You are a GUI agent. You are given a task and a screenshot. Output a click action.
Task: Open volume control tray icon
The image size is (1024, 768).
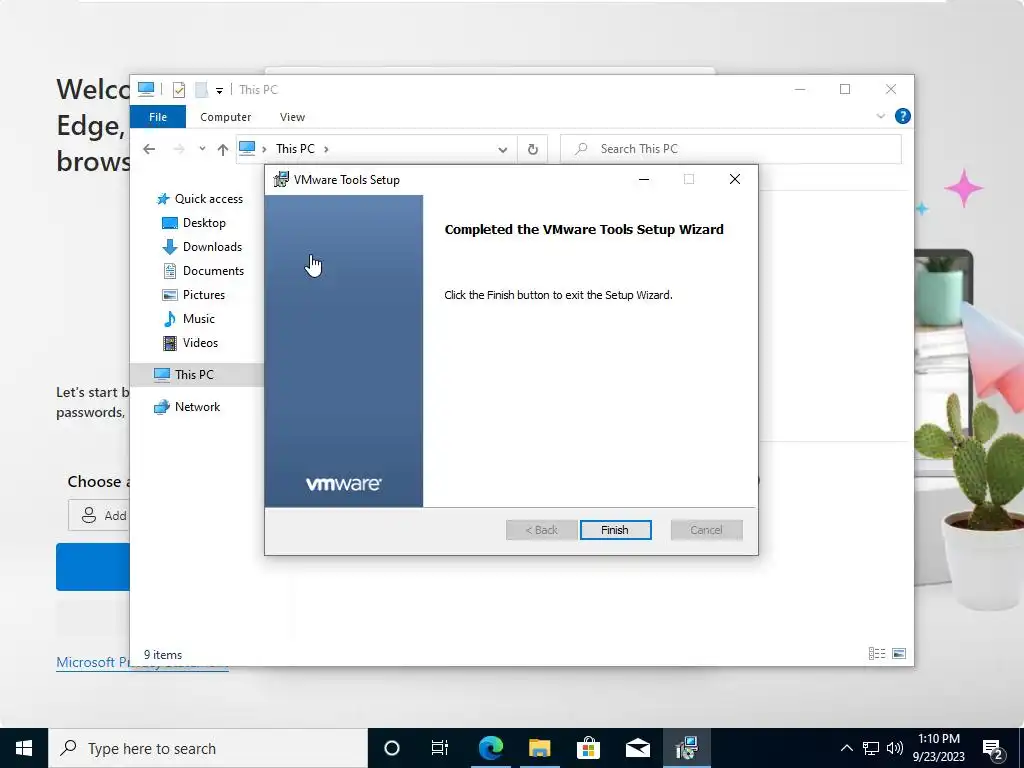pyautogui.click(x=895, y=748)
